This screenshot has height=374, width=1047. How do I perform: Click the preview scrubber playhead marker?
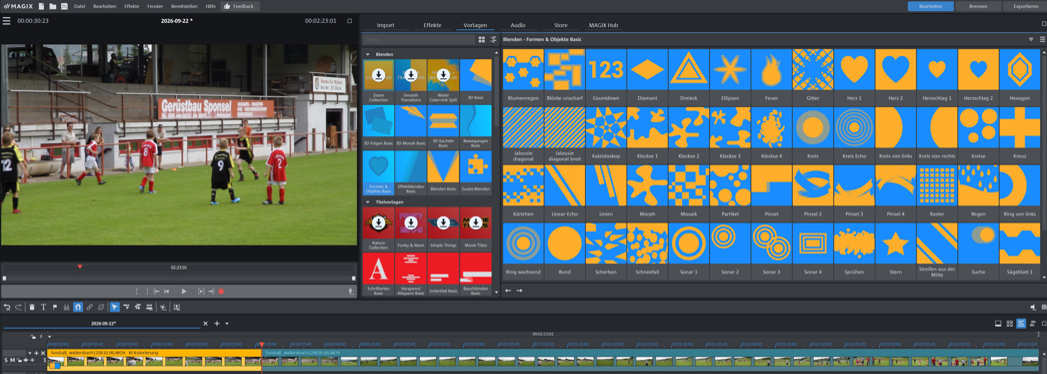point(79,266)
